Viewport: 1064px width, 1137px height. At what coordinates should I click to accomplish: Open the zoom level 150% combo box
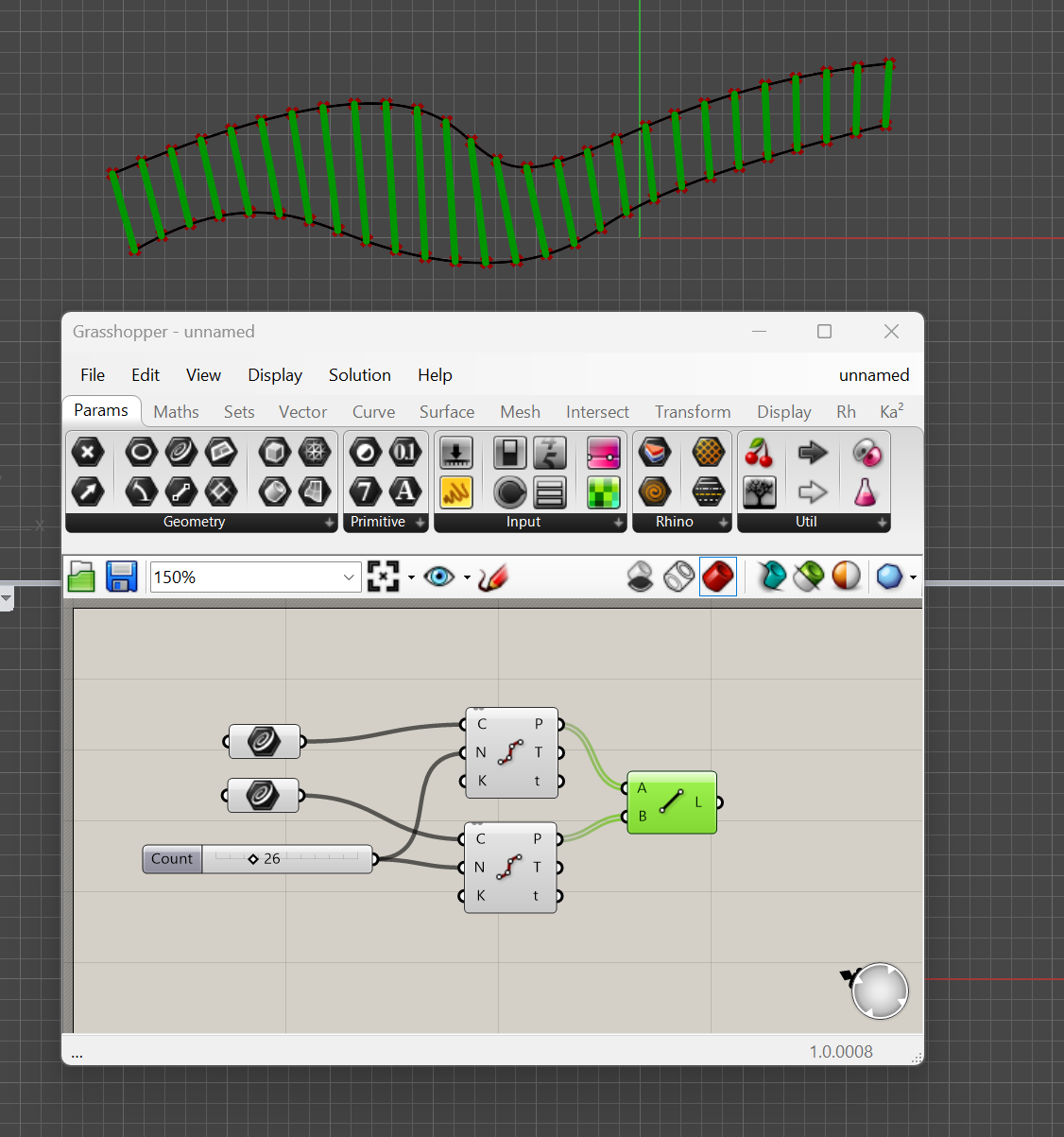click(255, 577)
